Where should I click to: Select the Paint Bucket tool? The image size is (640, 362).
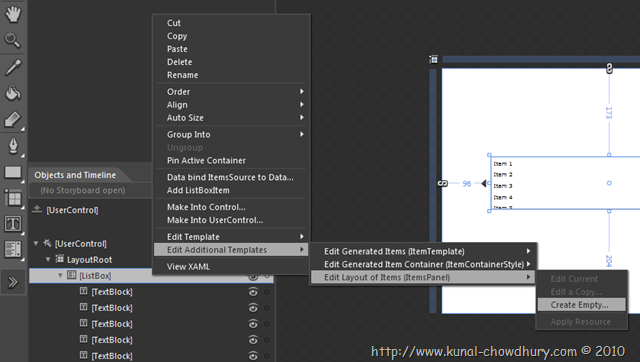tap(13, 93)
